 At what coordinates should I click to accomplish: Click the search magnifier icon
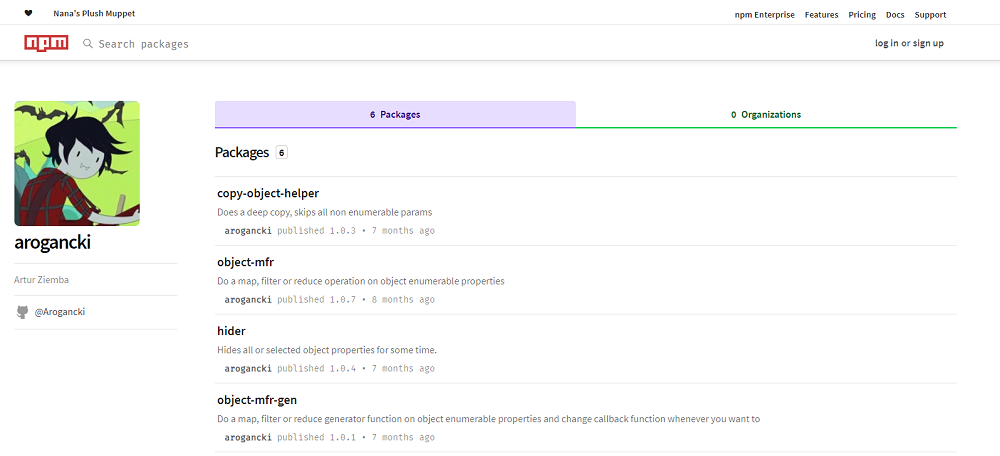(x=88, y=44)
